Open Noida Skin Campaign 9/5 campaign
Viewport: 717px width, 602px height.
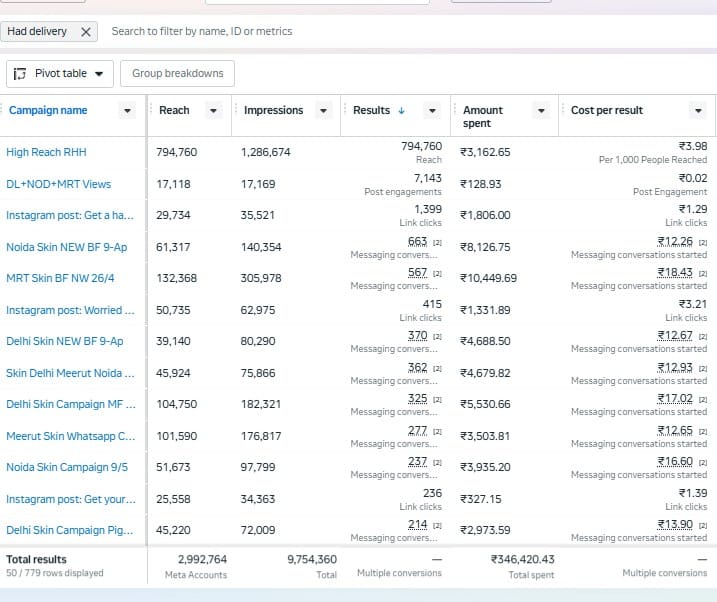point(67,468)
